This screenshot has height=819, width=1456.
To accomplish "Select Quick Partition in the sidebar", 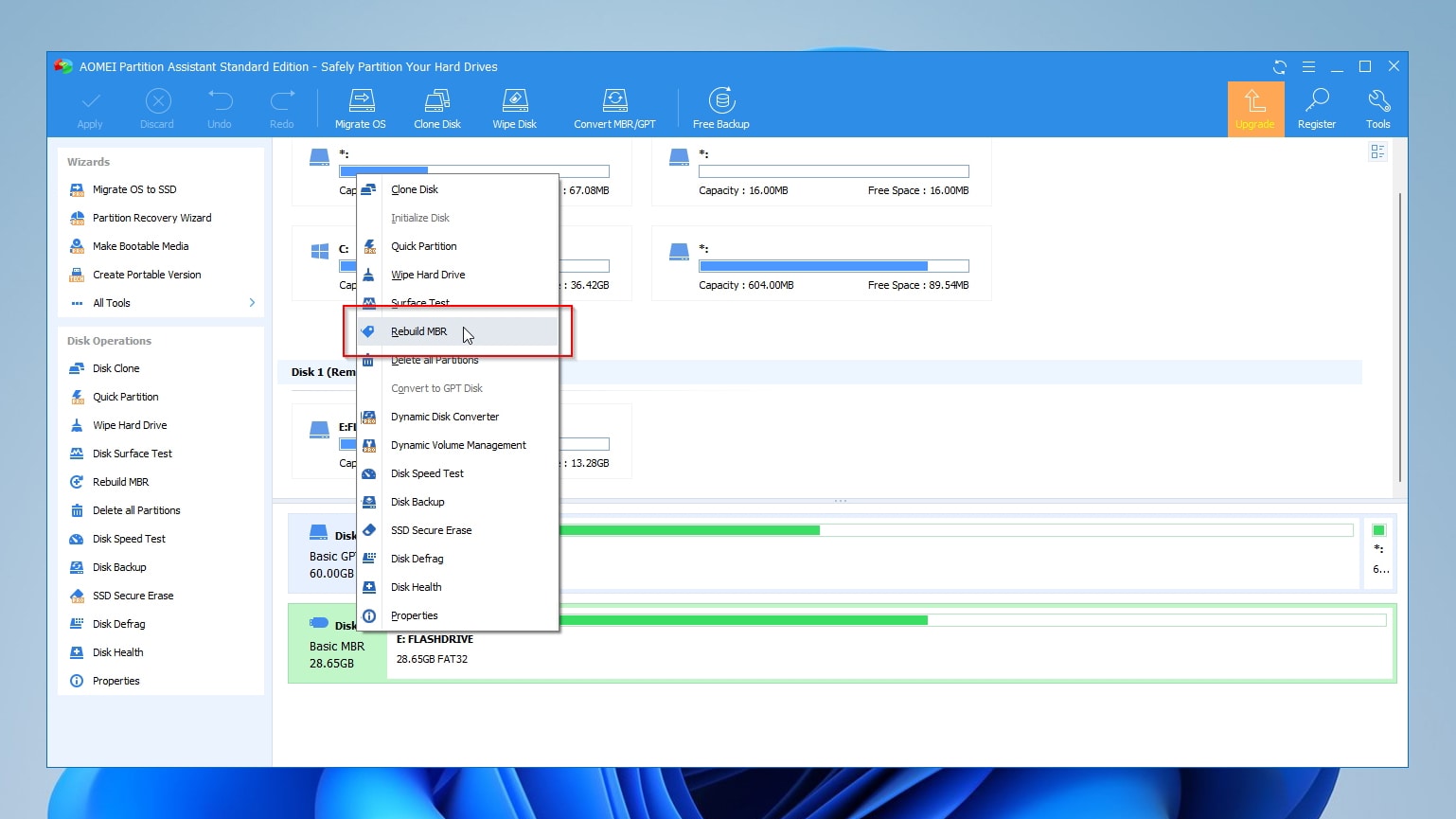I will [125, 397].
